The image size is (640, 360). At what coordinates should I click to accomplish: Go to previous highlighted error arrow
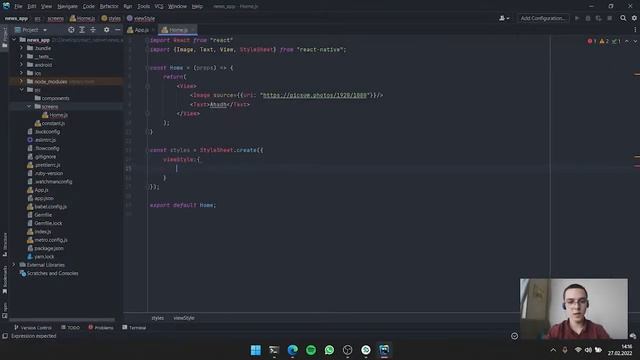click(x=627, y=41)
